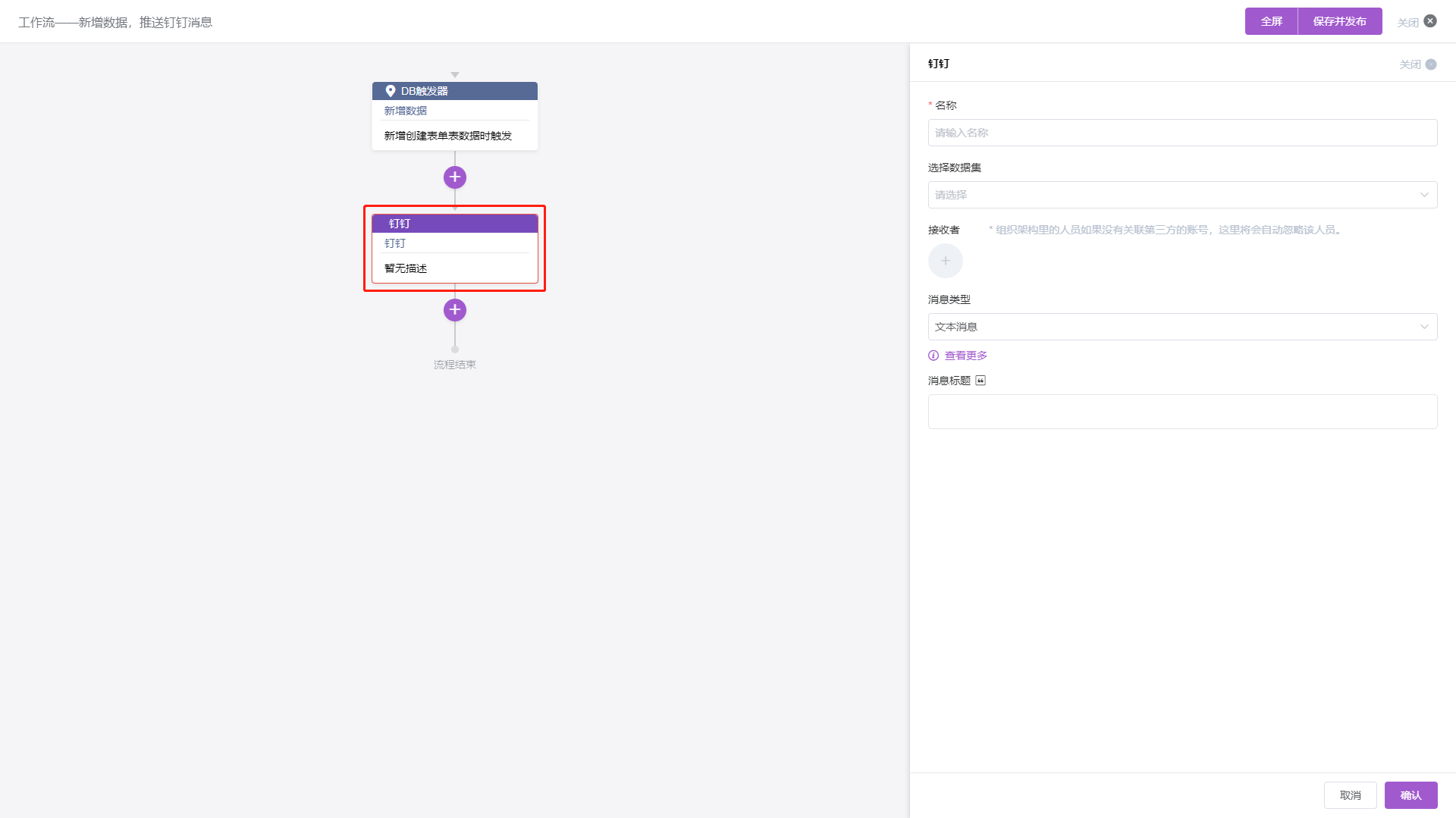Add a step below the 钉钉 node
This screenshot has width=1456, height=818.
click(x=455, y=310)
